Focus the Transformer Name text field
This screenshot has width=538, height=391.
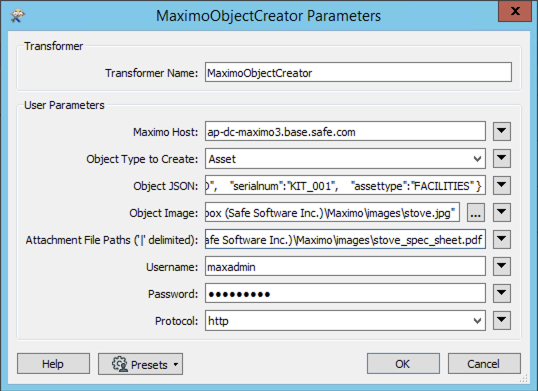coord(358,72)
